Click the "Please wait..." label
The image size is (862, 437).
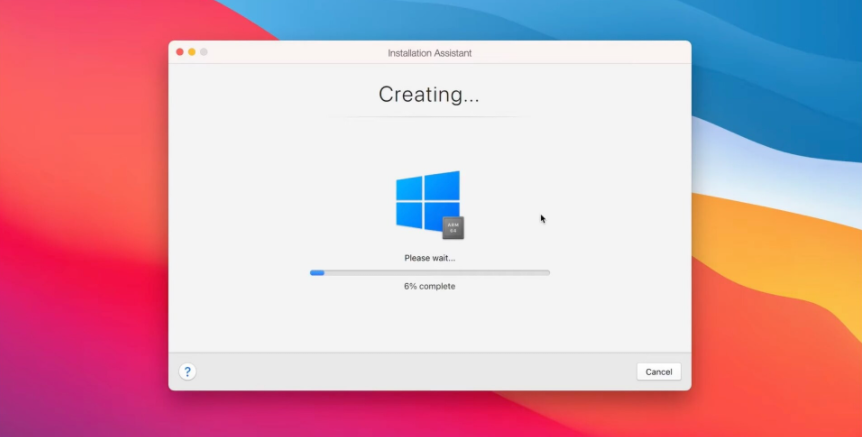pyautogui.click(x=429, y=258)
